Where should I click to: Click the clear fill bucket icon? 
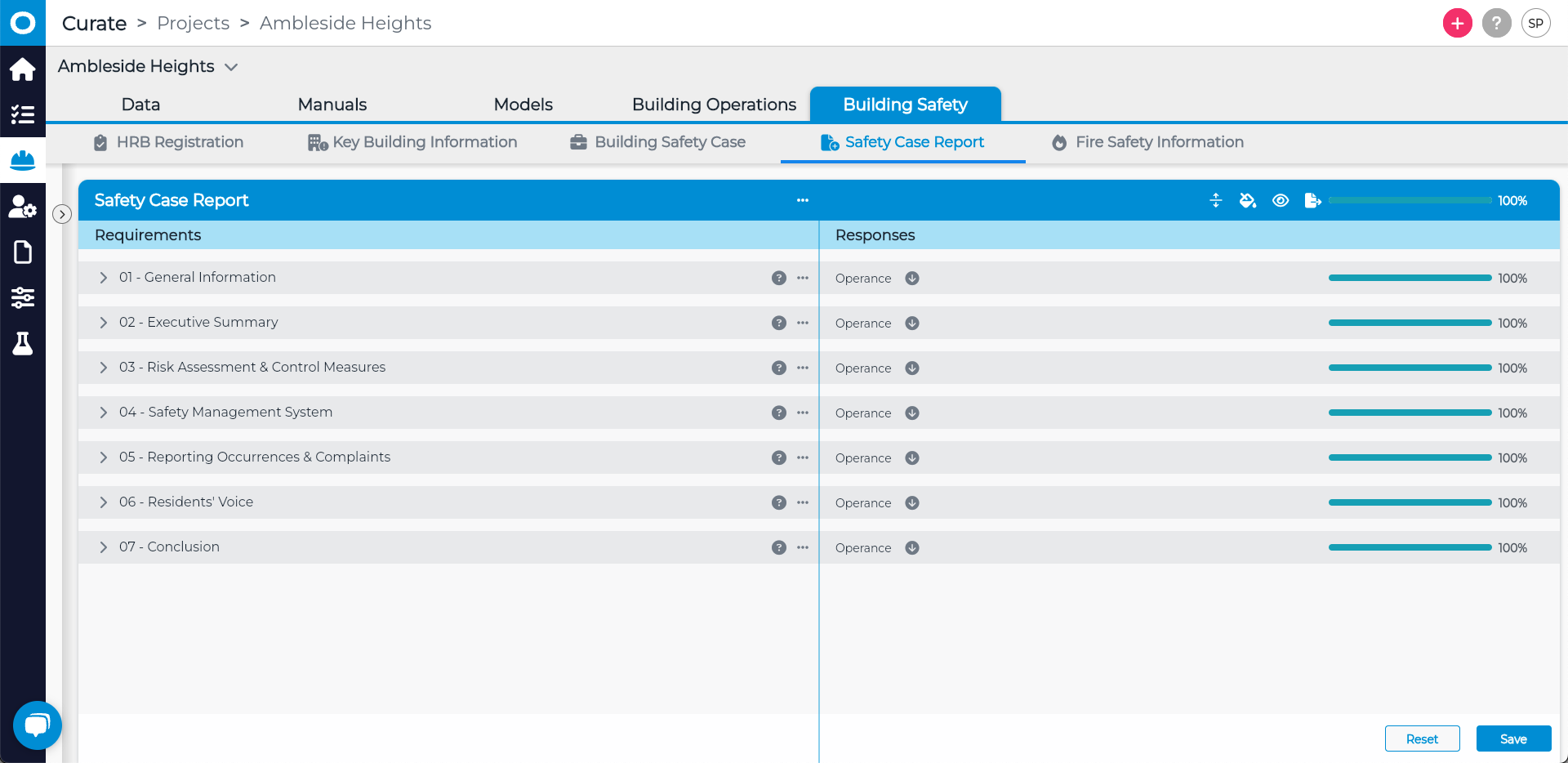pos(1247,201)
